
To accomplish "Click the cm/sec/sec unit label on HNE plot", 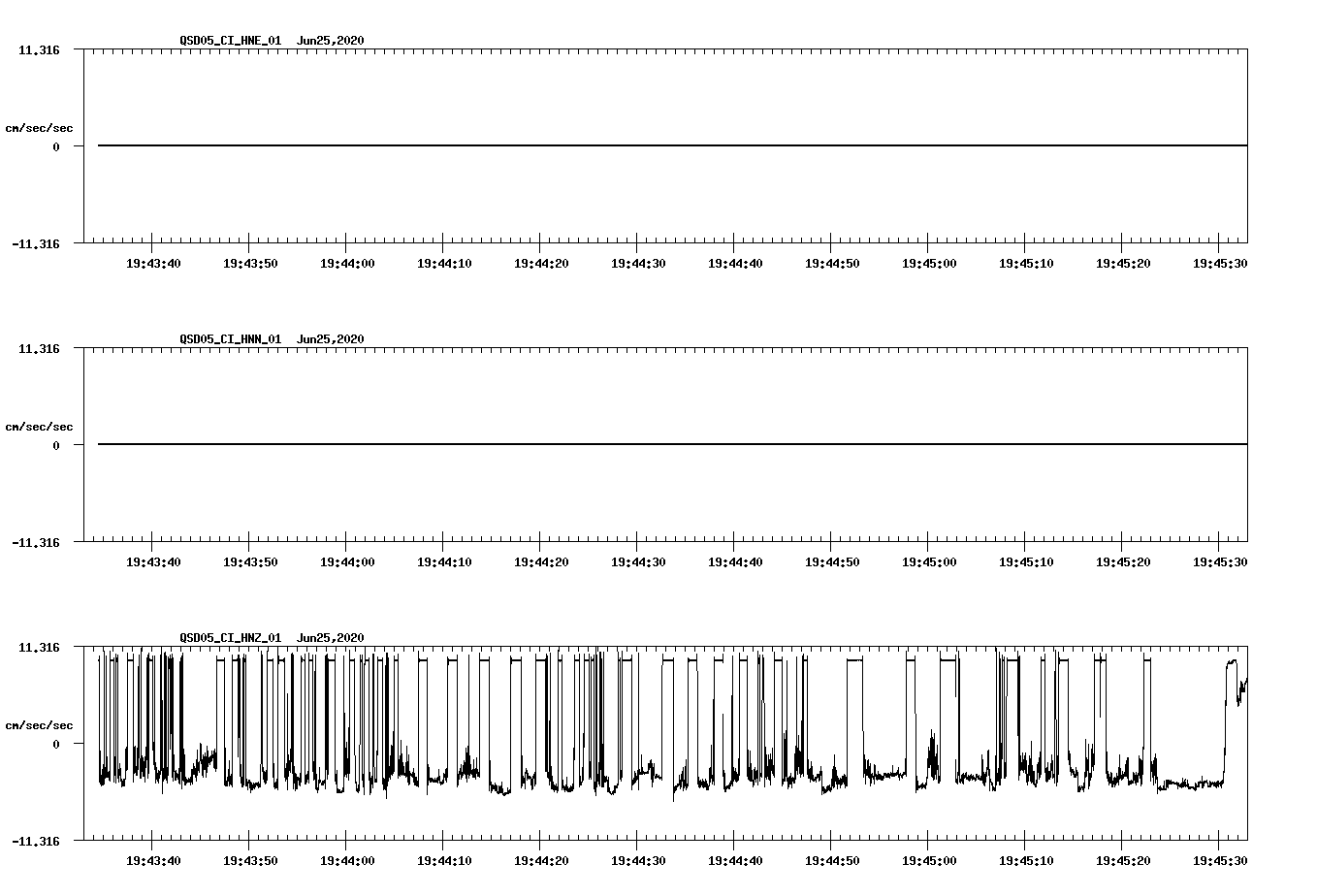I will pos(39,128).
